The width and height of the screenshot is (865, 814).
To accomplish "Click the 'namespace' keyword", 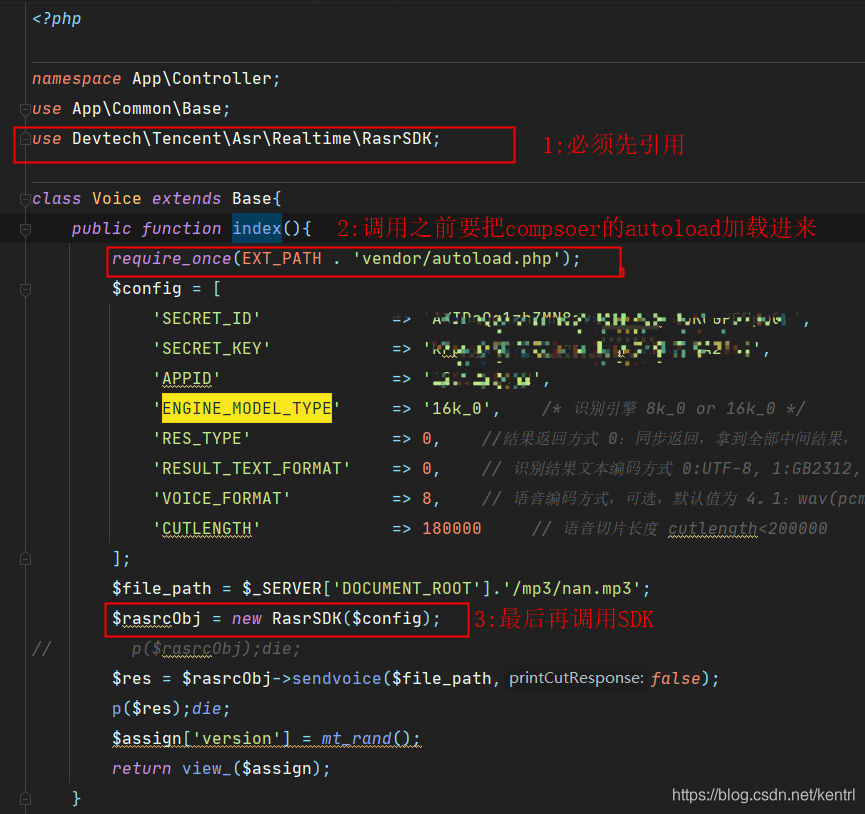I will pos(77,79).
